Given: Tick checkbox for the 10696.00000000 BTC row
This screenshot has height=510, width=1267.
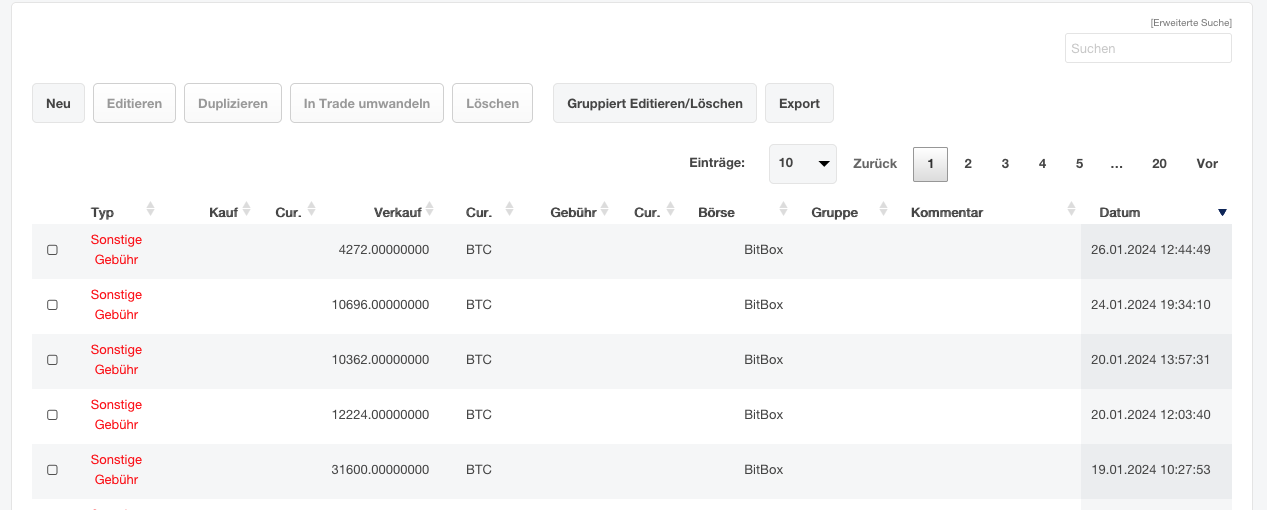Looking at the screenshot, I should click(x=53, y=305).
